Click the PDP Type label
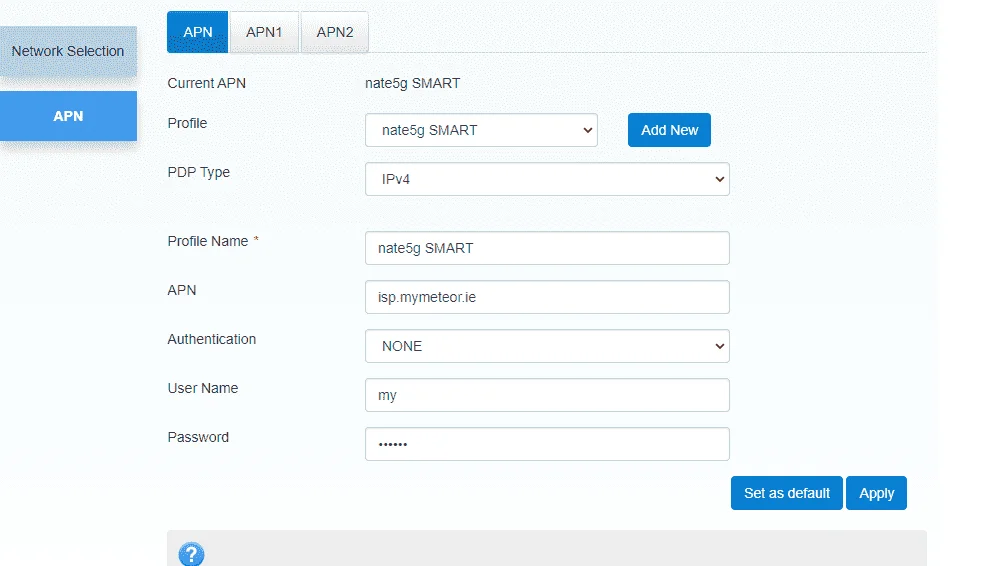This screenshot has width=1003, height=566. click(198, 173)
